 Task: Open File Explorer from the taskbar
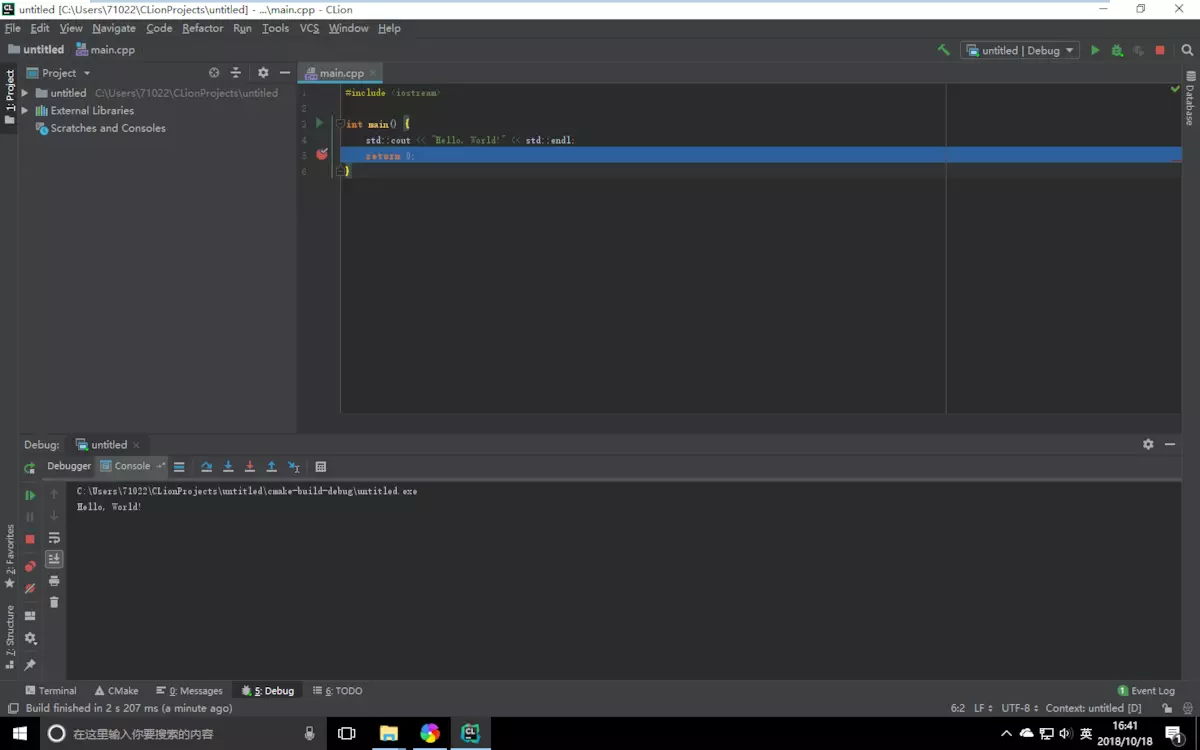389,733
